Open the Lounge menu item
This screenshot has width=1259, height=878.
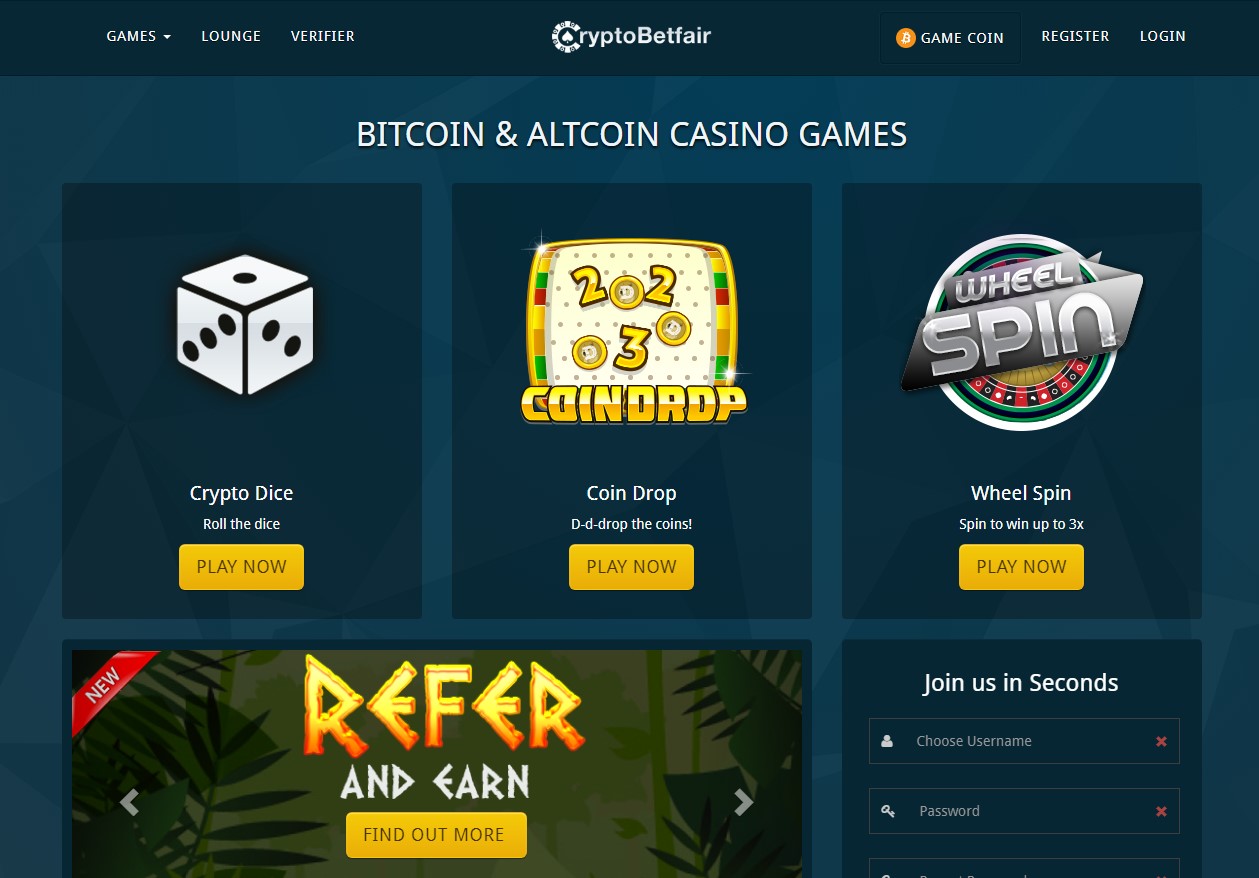tap(231, 36)
